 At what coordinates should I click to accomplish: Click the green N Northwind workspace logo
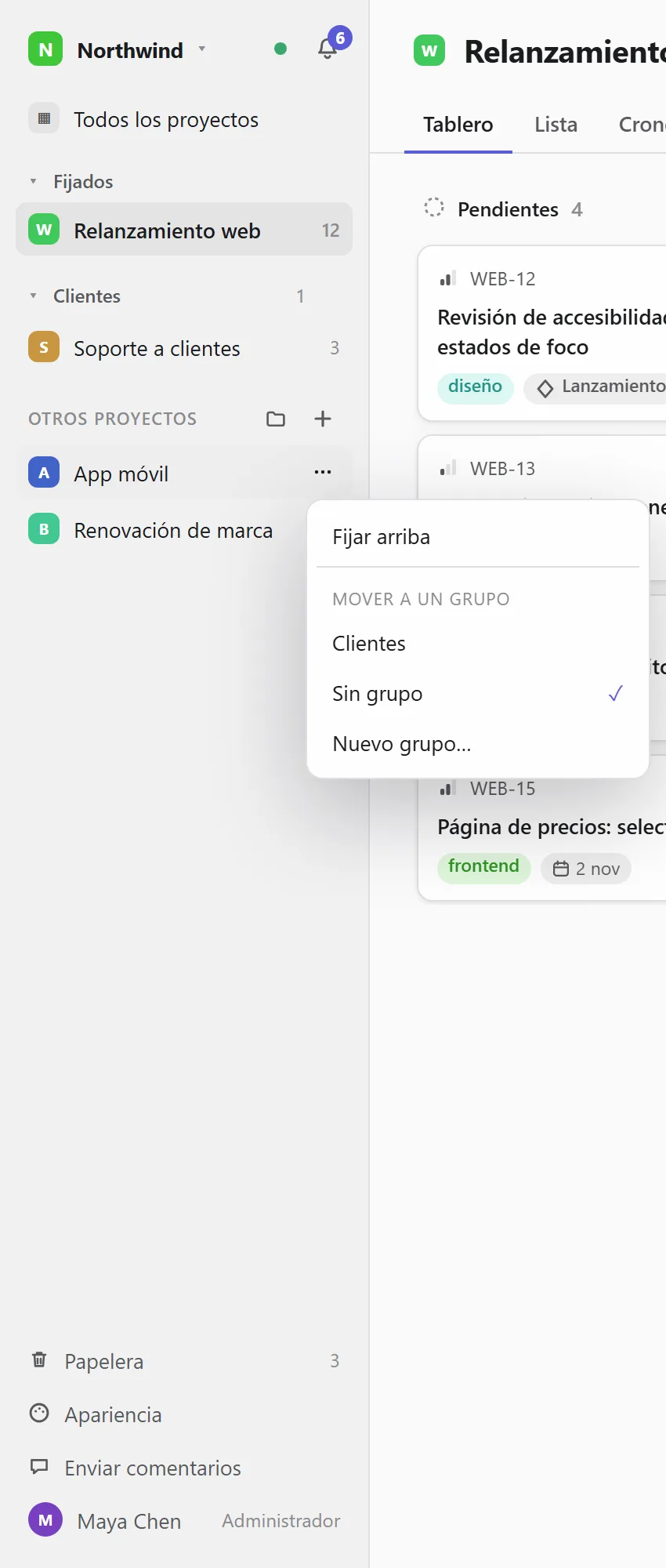click(45, 49)
